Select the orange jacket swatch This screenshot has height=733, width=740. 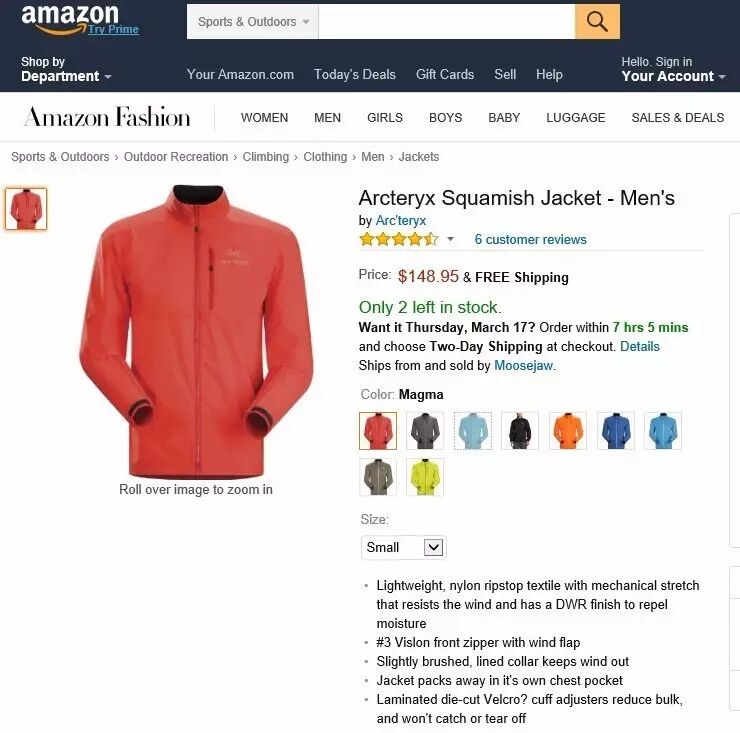click(568, 430)
